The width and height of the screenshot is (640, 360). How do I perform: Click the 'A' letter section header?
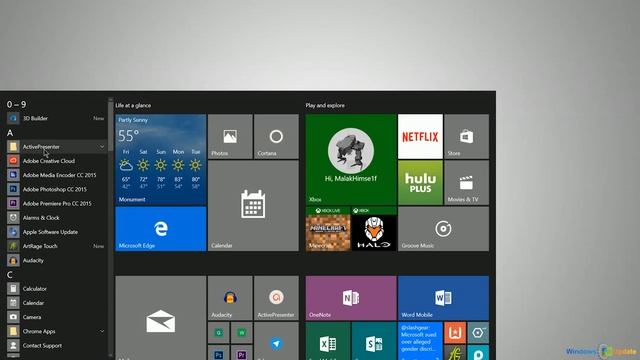click(10, 133)
